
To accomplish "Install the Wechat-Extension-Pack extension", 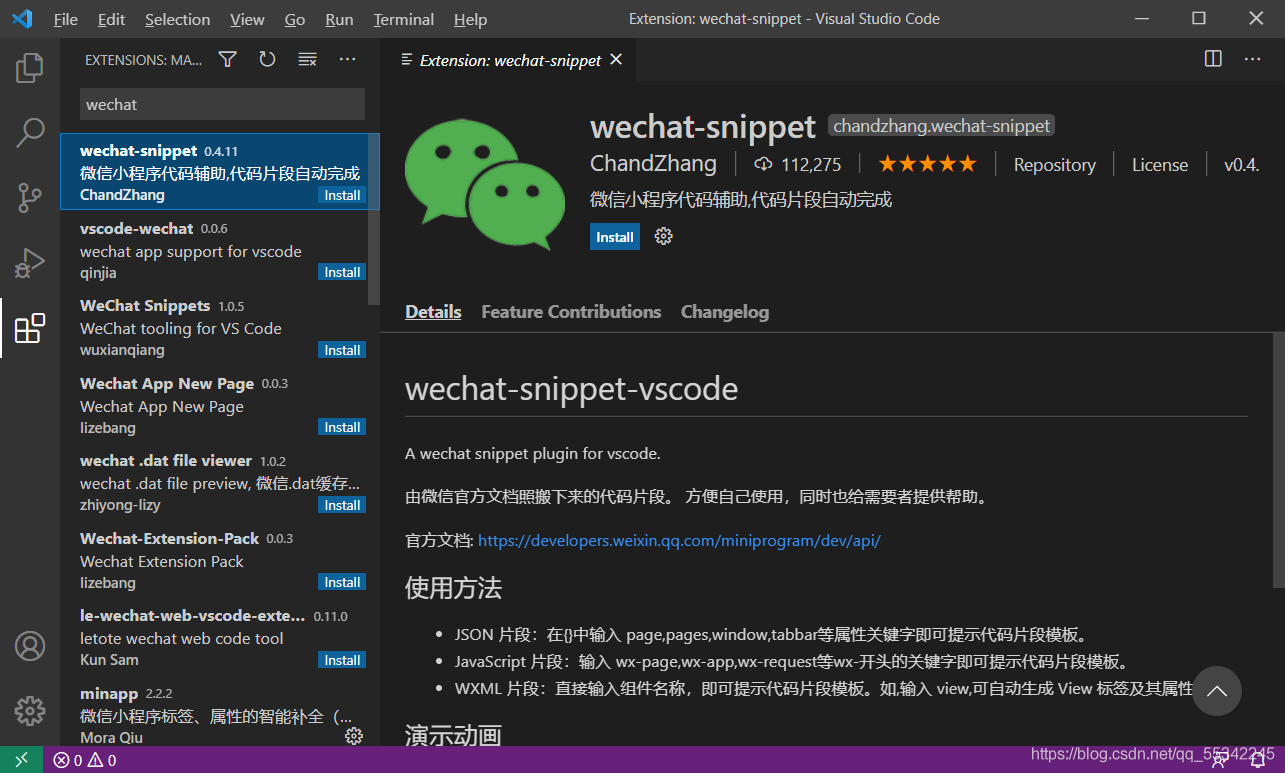I will pos(342,582).
